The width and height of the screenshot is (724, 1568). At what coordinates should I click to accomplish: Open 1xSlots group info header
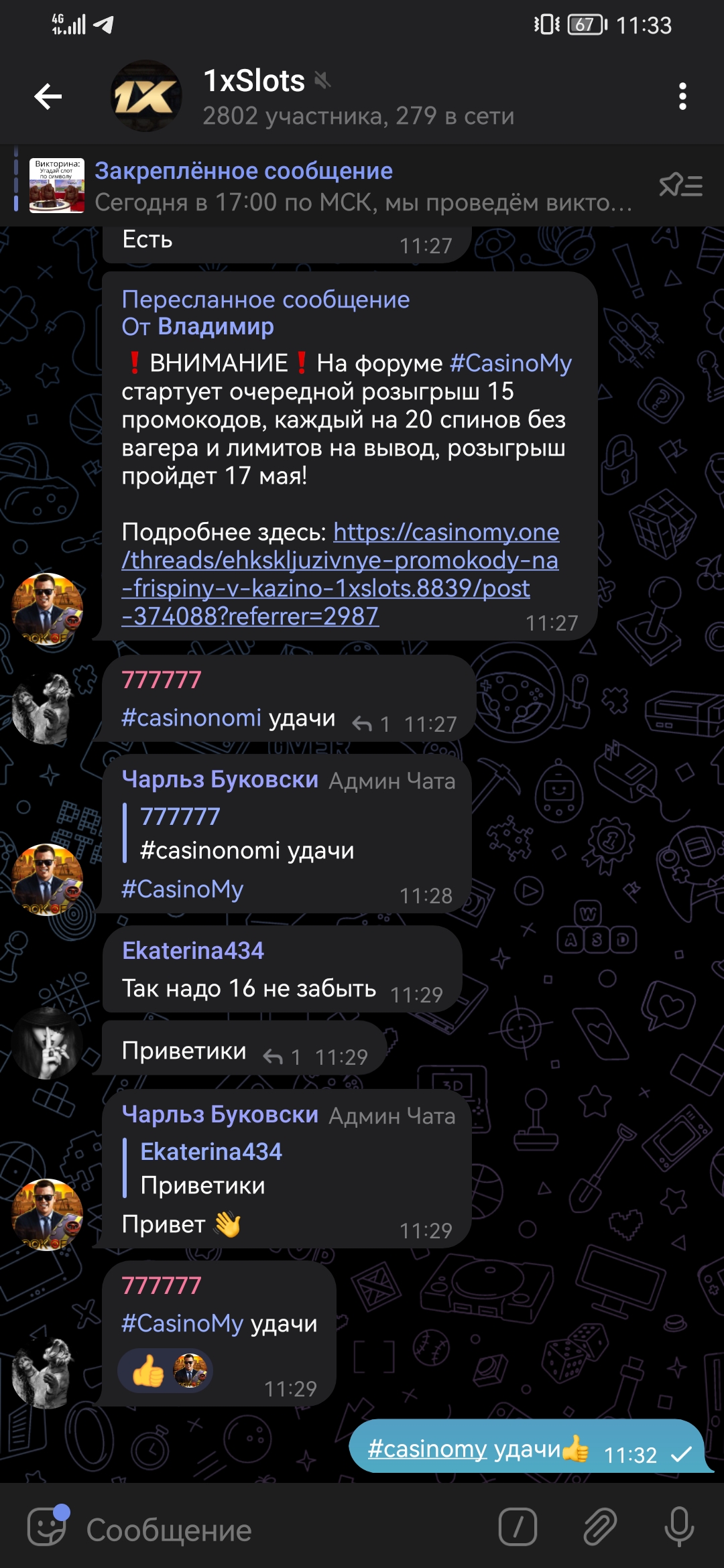(359, 97)
